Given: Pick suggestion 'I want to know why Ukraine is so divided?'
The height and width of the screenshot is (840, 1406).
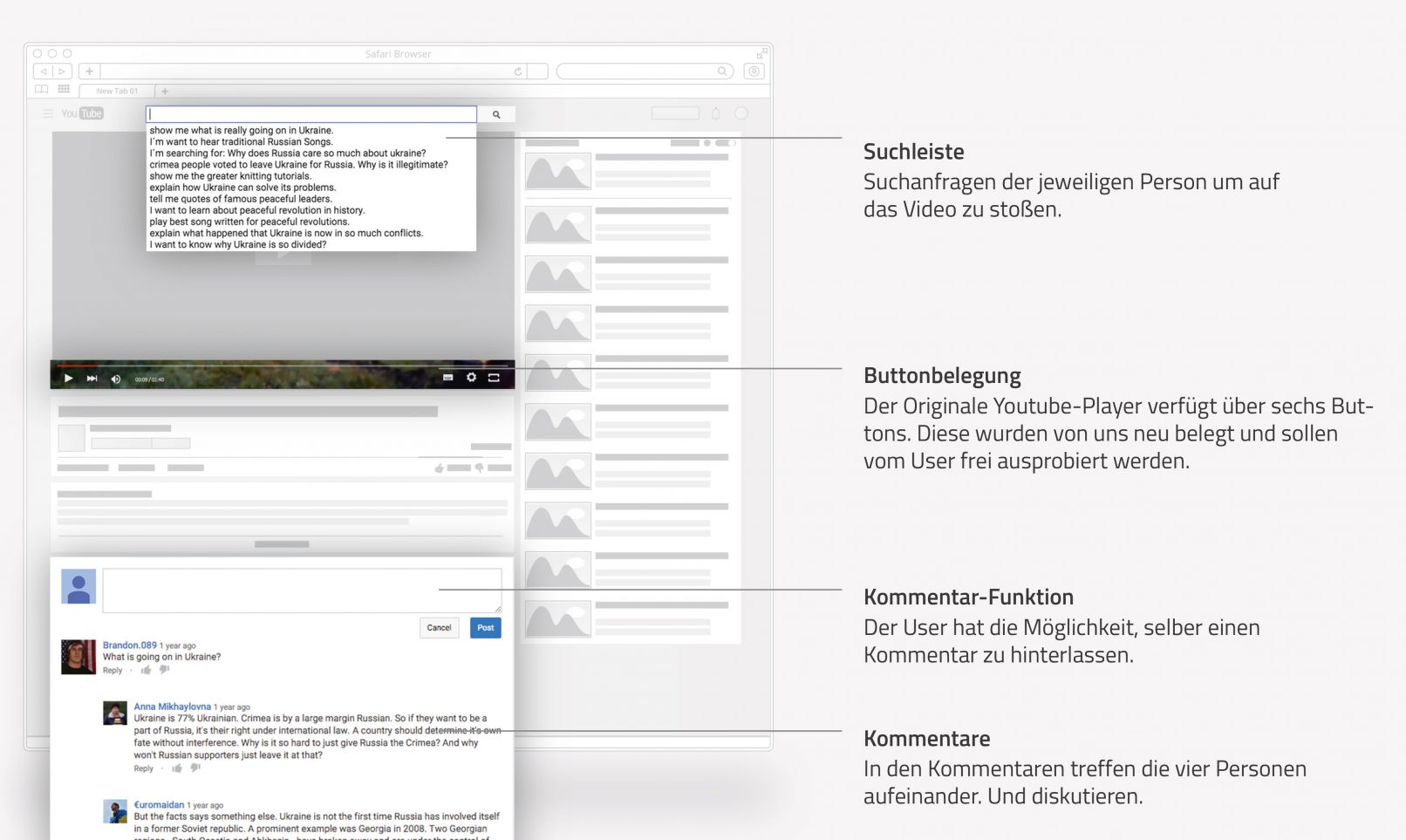Looking at the screenshot, I should (237, 244).
